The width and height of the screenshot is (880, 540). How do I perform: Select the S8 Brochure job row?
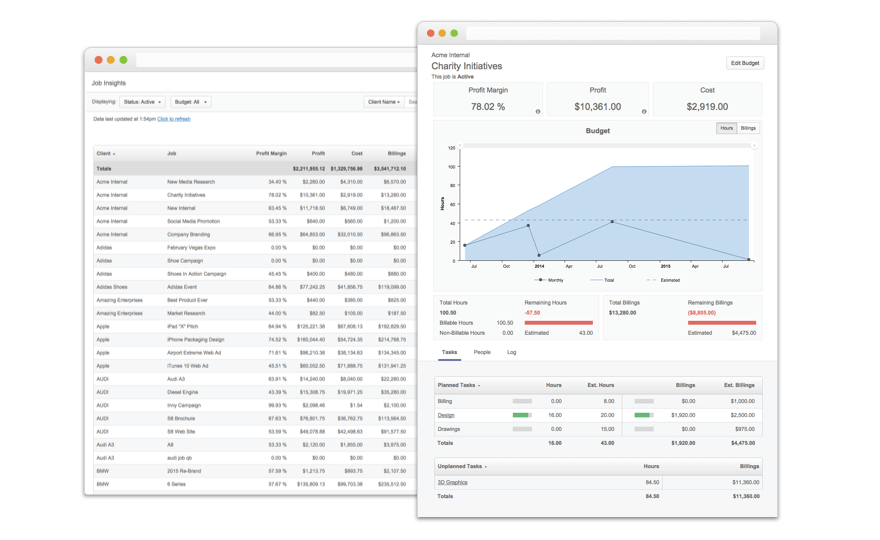255,418
